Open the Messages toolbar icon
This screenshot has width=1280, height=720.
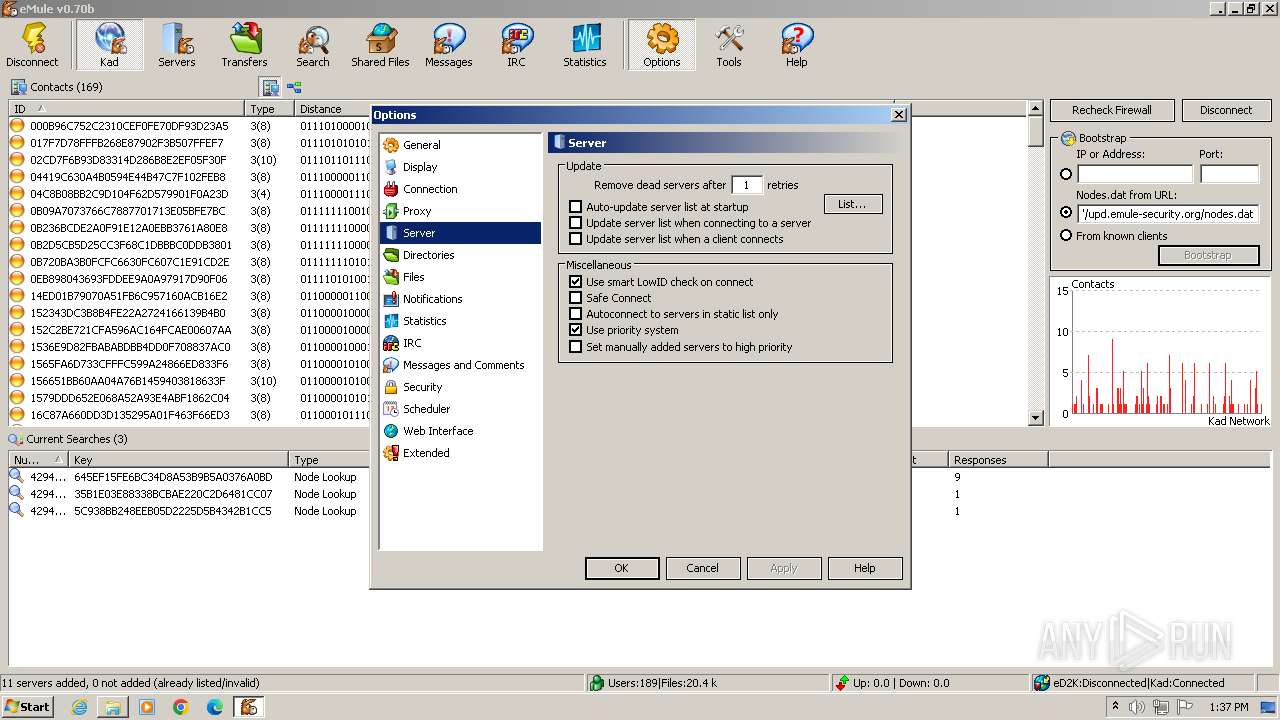click(449, 45)
